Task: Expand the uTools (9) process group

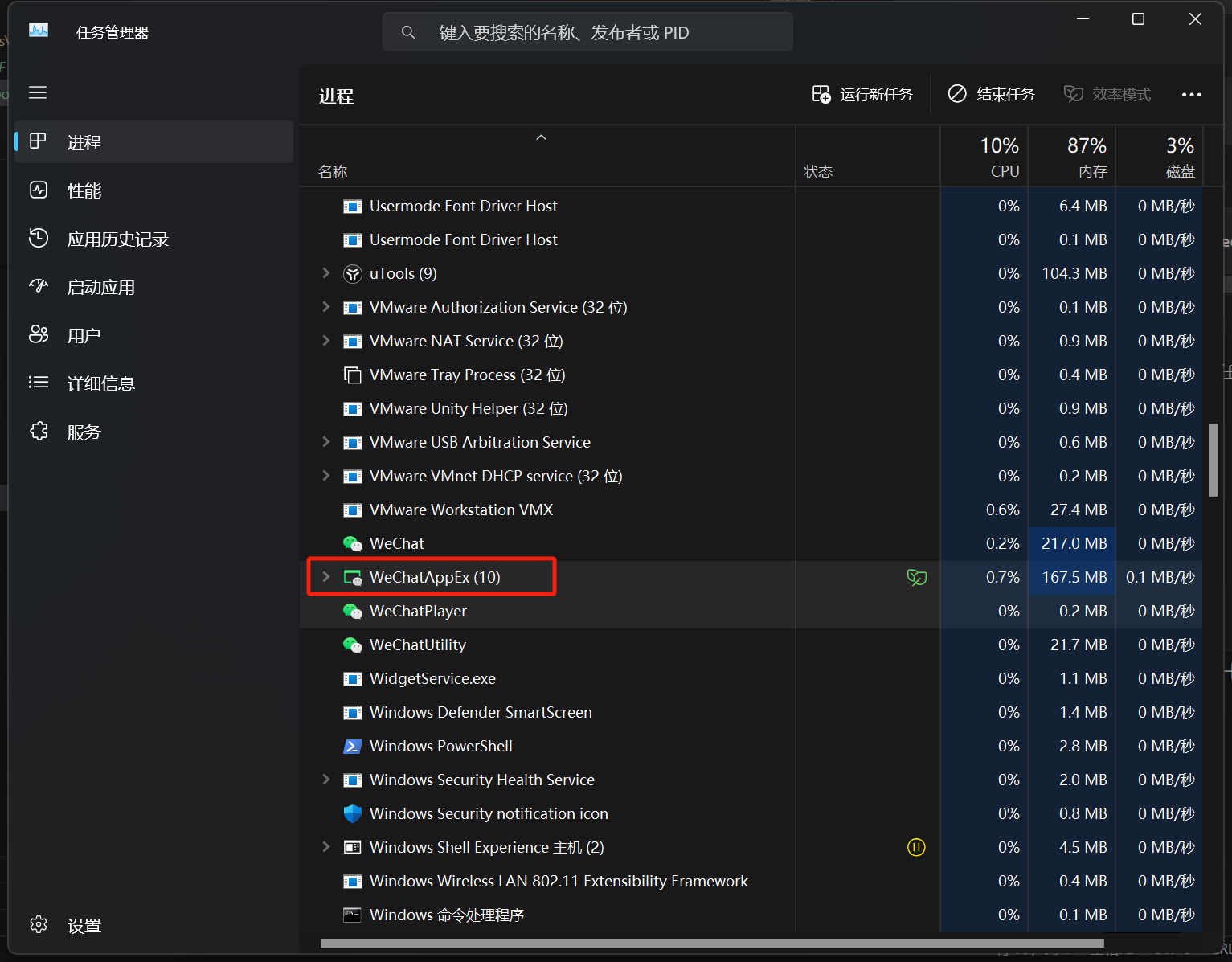Action: (x=325, y=273)
